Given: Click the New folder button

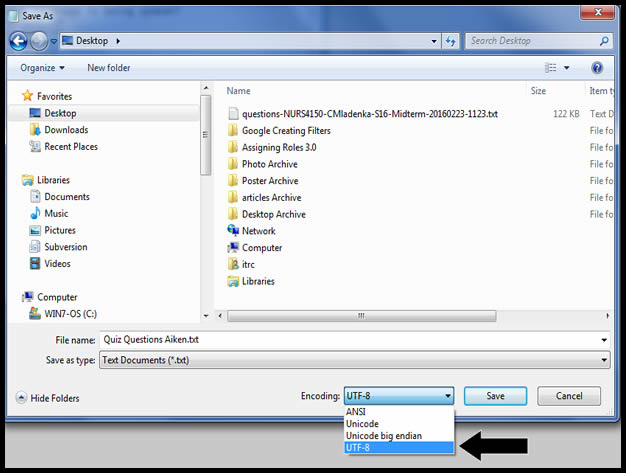Looking at the screenshot, I should point(109,68).
